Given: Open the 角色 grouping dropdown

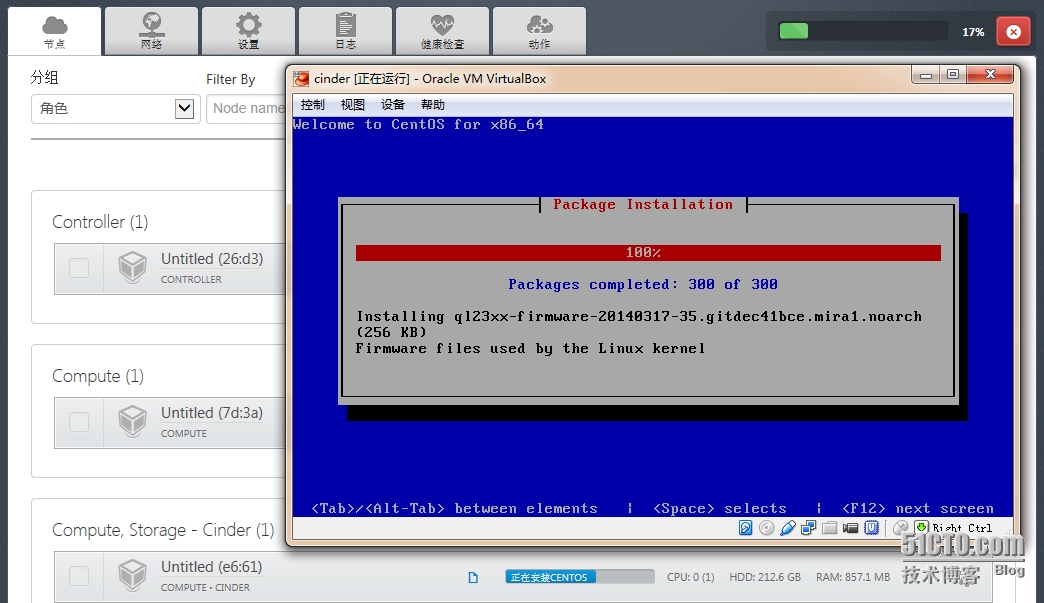Looking at the screenshot, I should [x=115, y=108].
